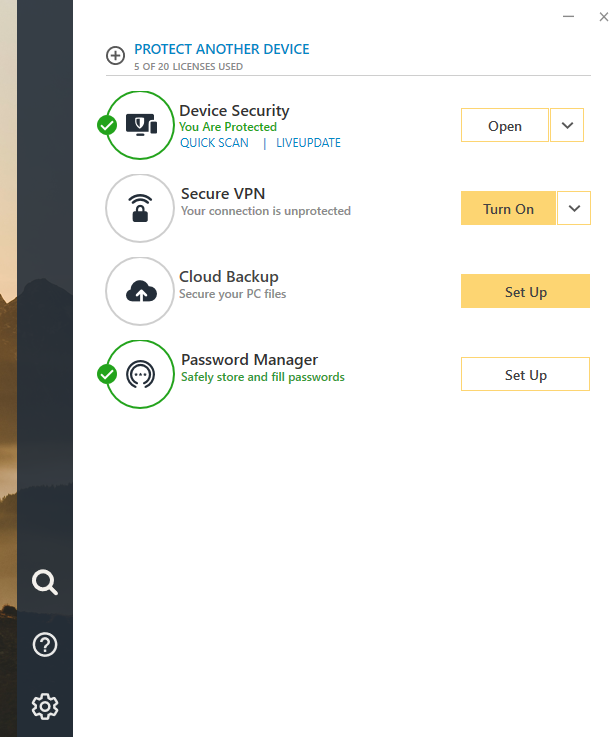
Task: Set Up Password Manager
Action: click(x=525, y=375)
